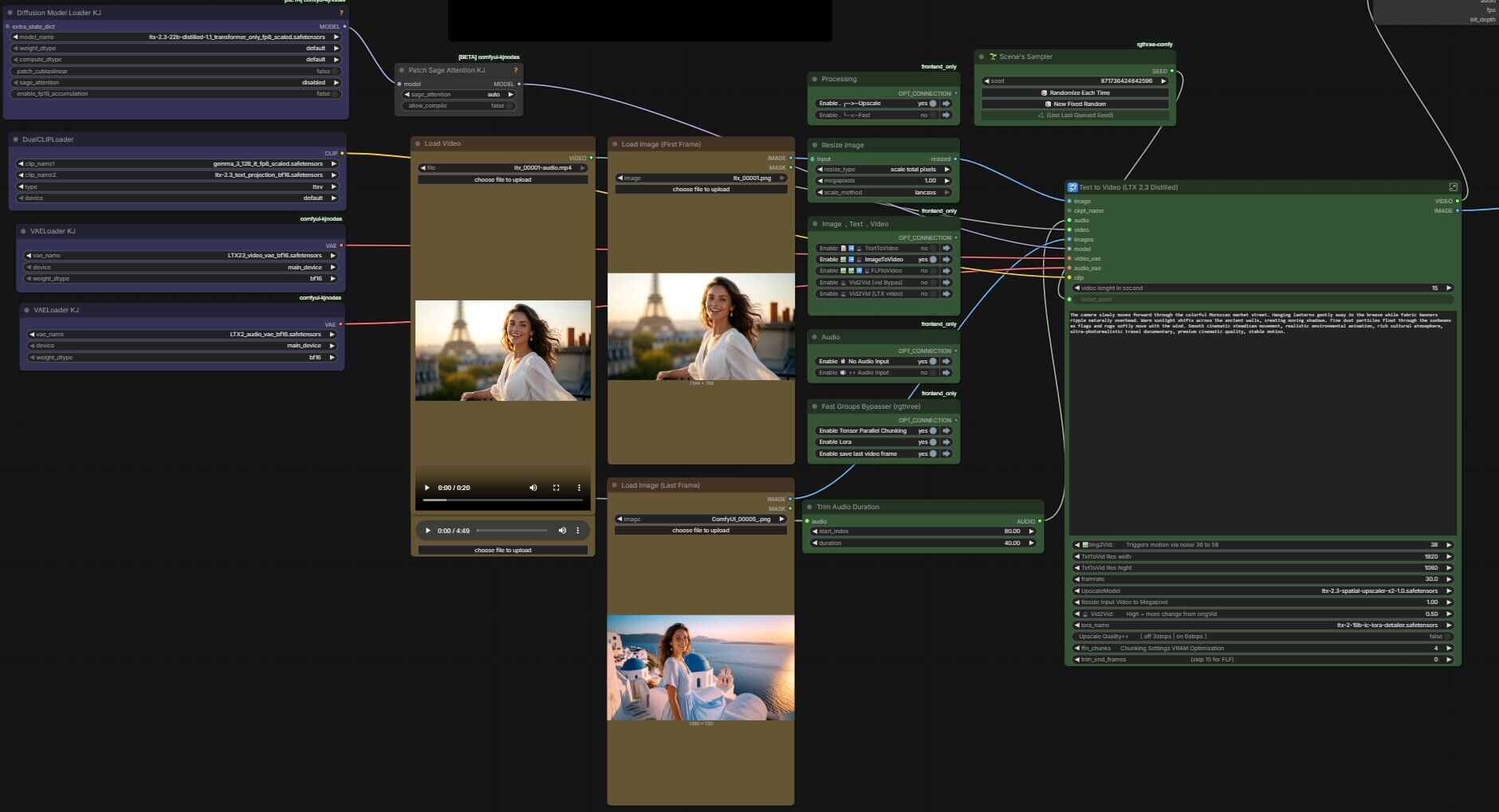
Task: Open more options menu in video player
Action: click(x=579, y=488)
